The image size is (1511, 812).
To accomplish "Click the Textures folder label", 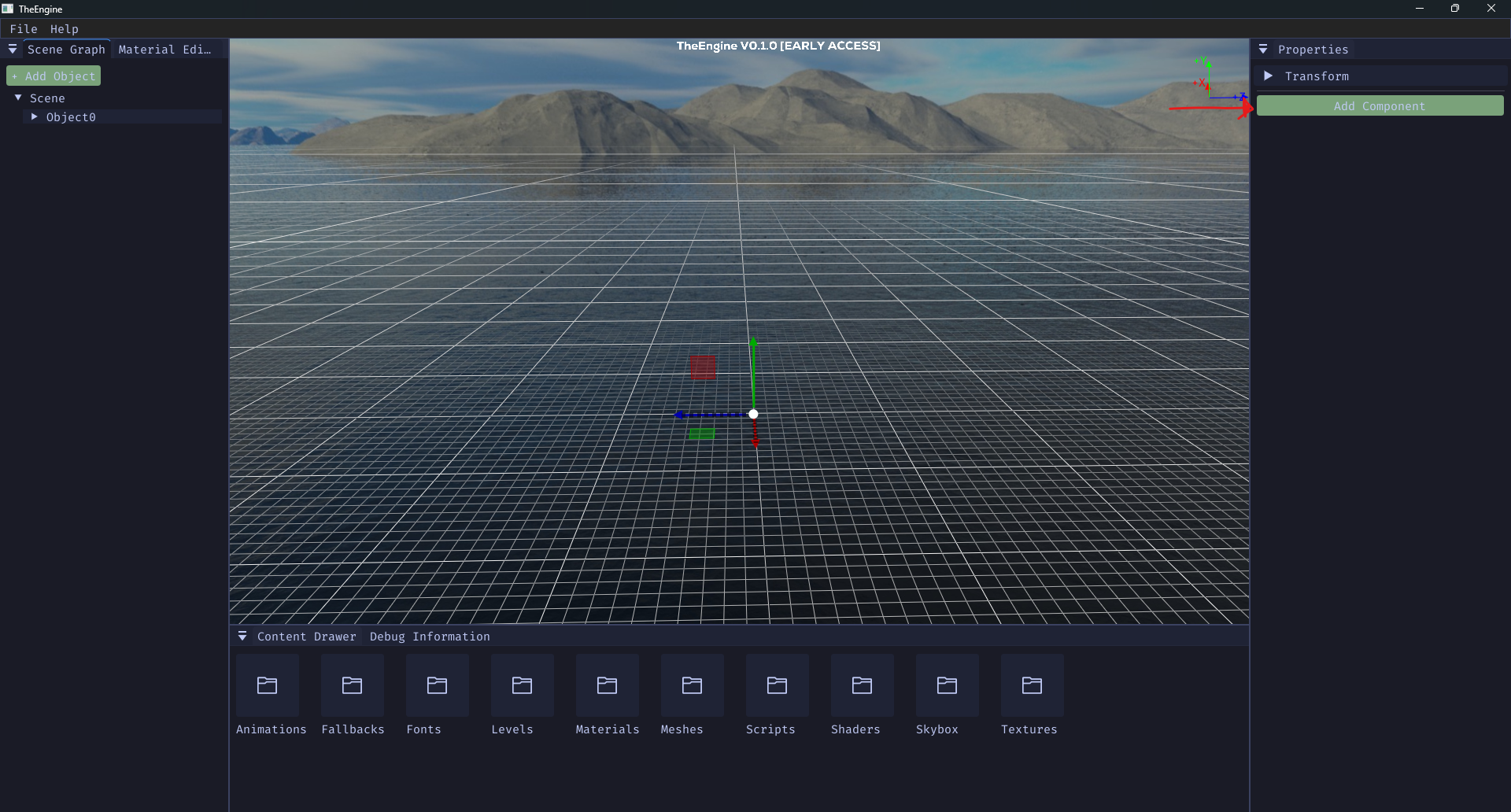I will pyautogui.click(x=1029, y=729).
